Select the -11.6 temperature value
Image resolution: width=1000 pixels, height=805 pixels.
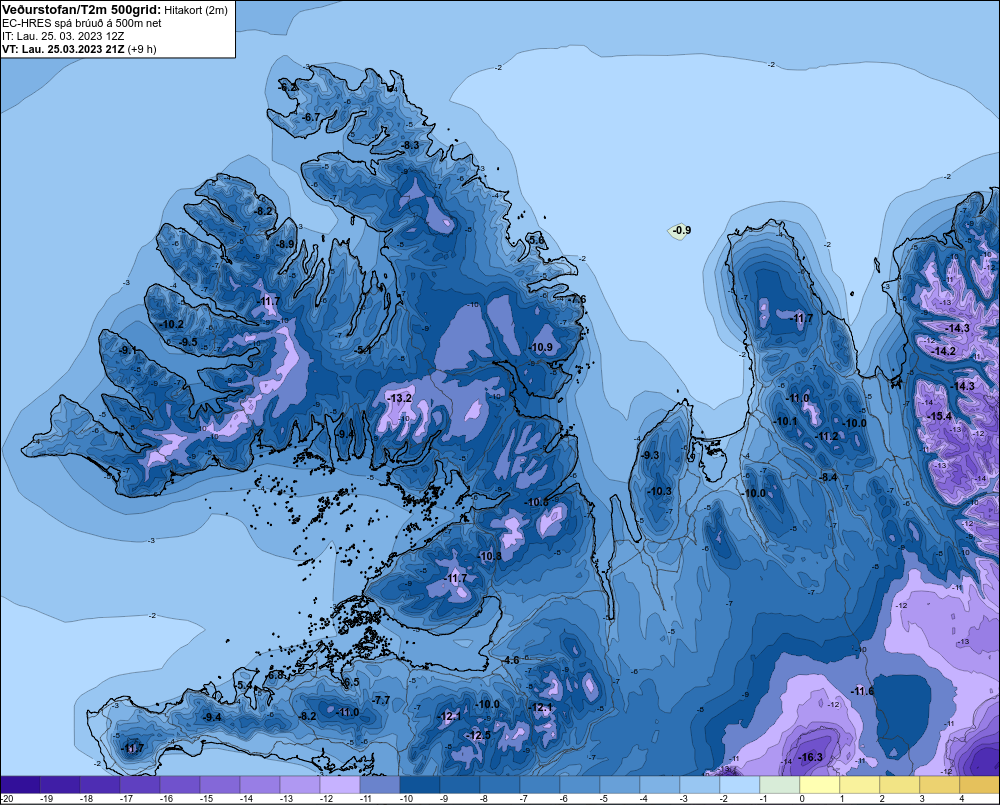863,691
